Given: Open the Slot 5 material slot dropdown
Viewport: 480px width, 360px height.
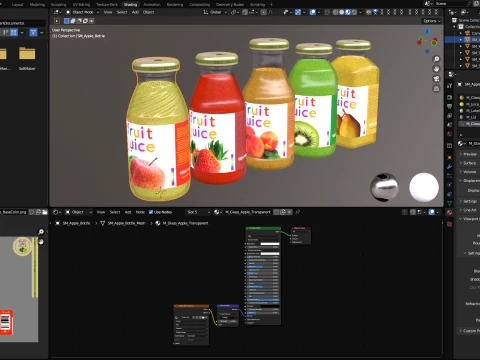Looking at the screenshot, I should (198, 212).
